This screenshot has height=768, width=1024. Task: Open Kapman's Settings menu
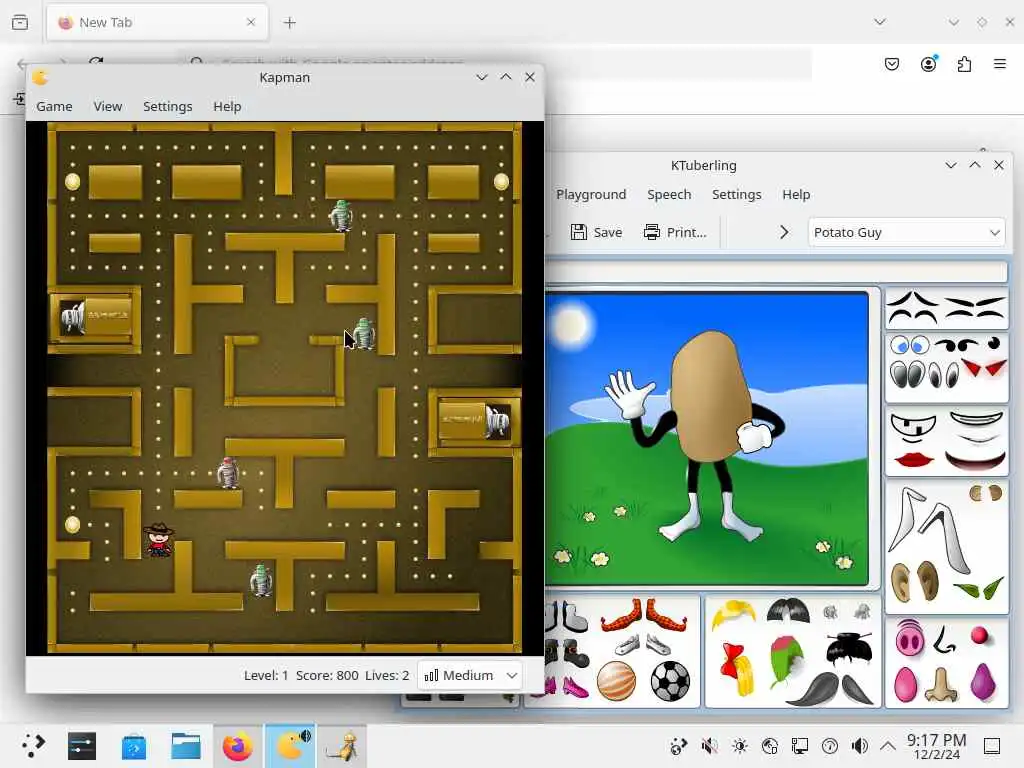(167, 106)
